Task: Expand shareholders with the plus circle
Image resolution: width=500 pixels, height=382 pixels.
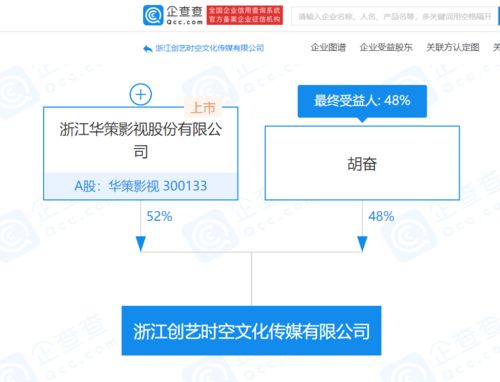Action: 141,94
